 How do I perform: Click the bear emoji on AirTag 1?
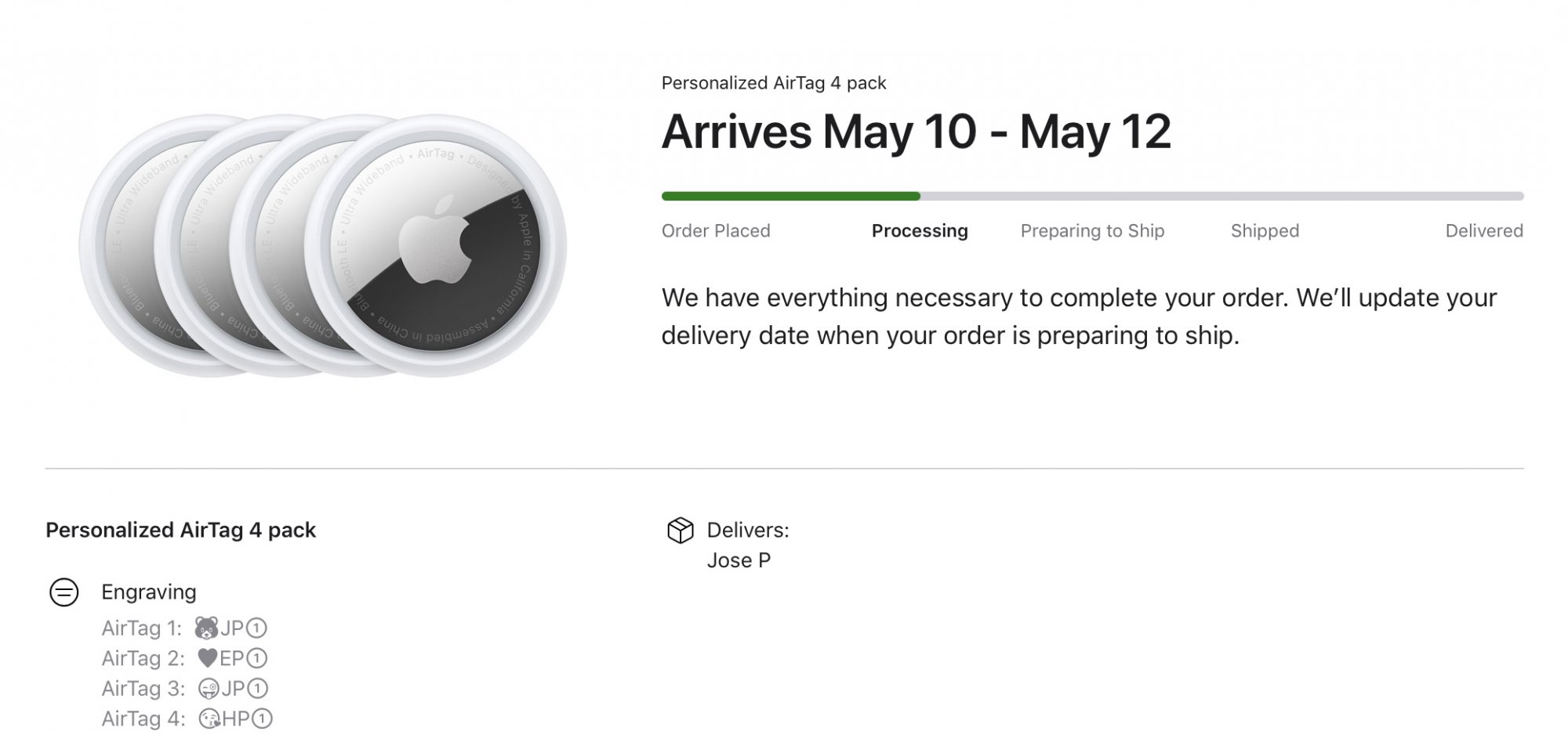(x=206, y=628)
